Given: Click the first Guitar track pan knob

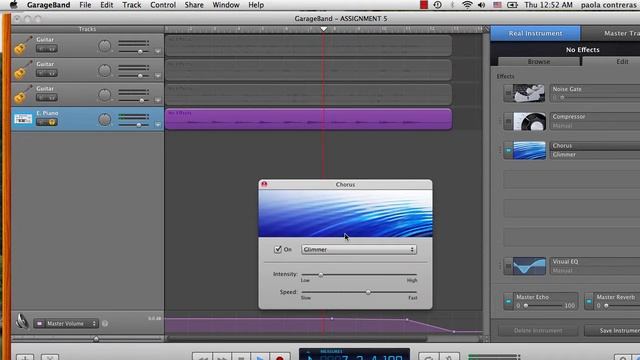Looking at the screenshot, I should pyautogui.click(x=104, y=46).
